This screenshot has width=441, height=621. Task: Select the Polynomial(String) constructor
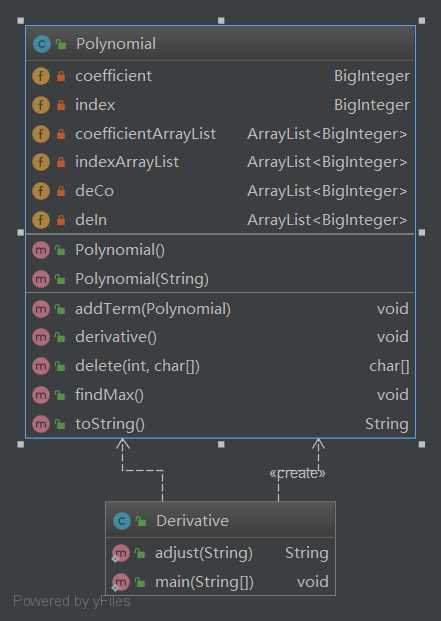pos(220,279)
